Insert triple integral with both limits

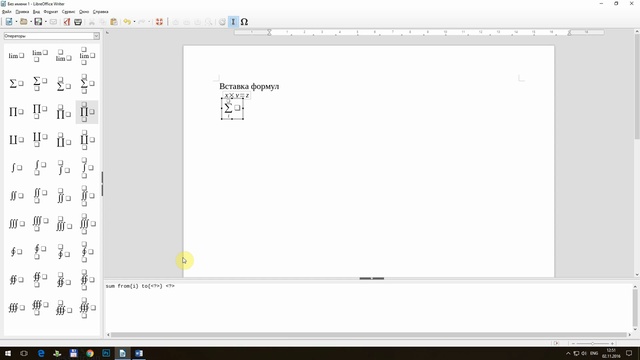coord(87,224)
